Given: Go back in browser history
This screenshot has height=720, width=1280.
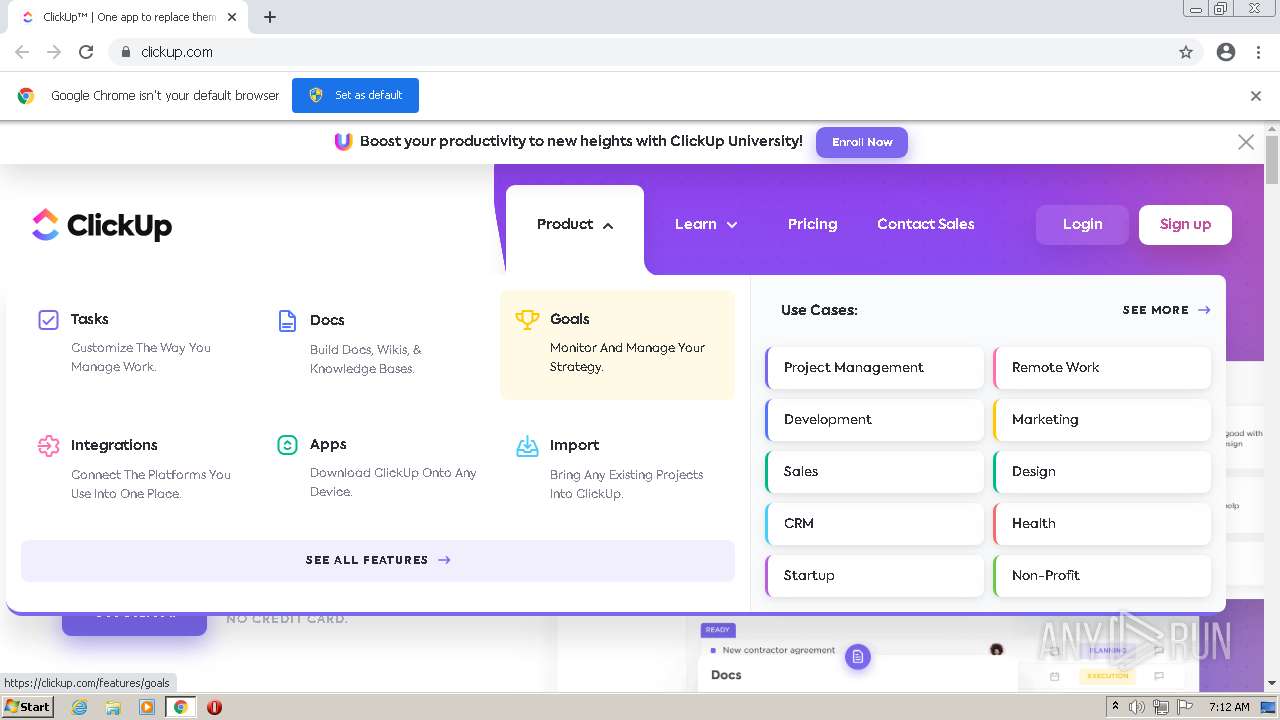Looking at the screenshot, I should point(22,52).
